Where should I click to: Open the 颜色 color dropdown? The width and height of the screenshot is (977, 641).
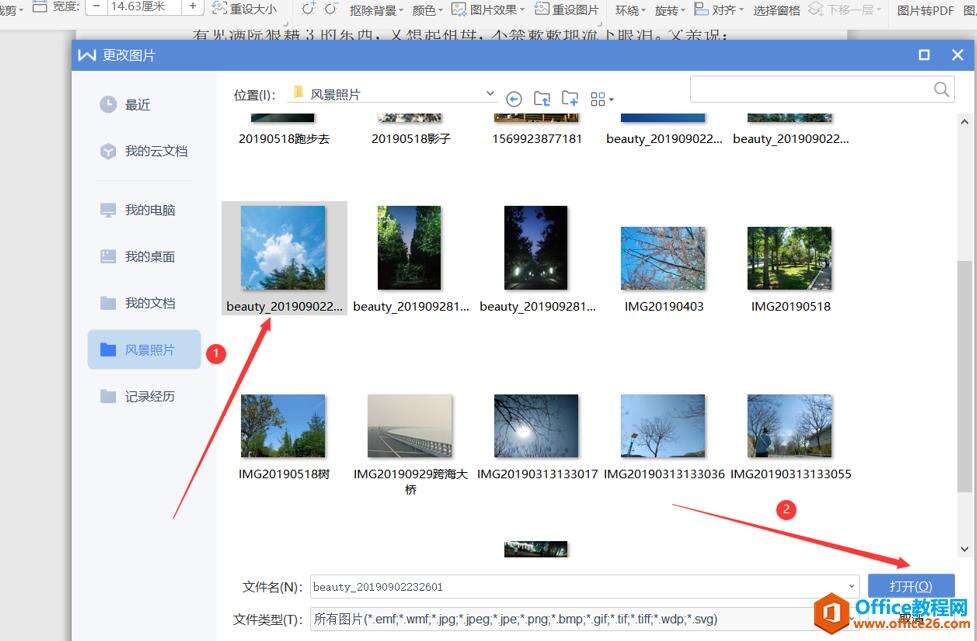pyautogui.click(x=427, y=10)
